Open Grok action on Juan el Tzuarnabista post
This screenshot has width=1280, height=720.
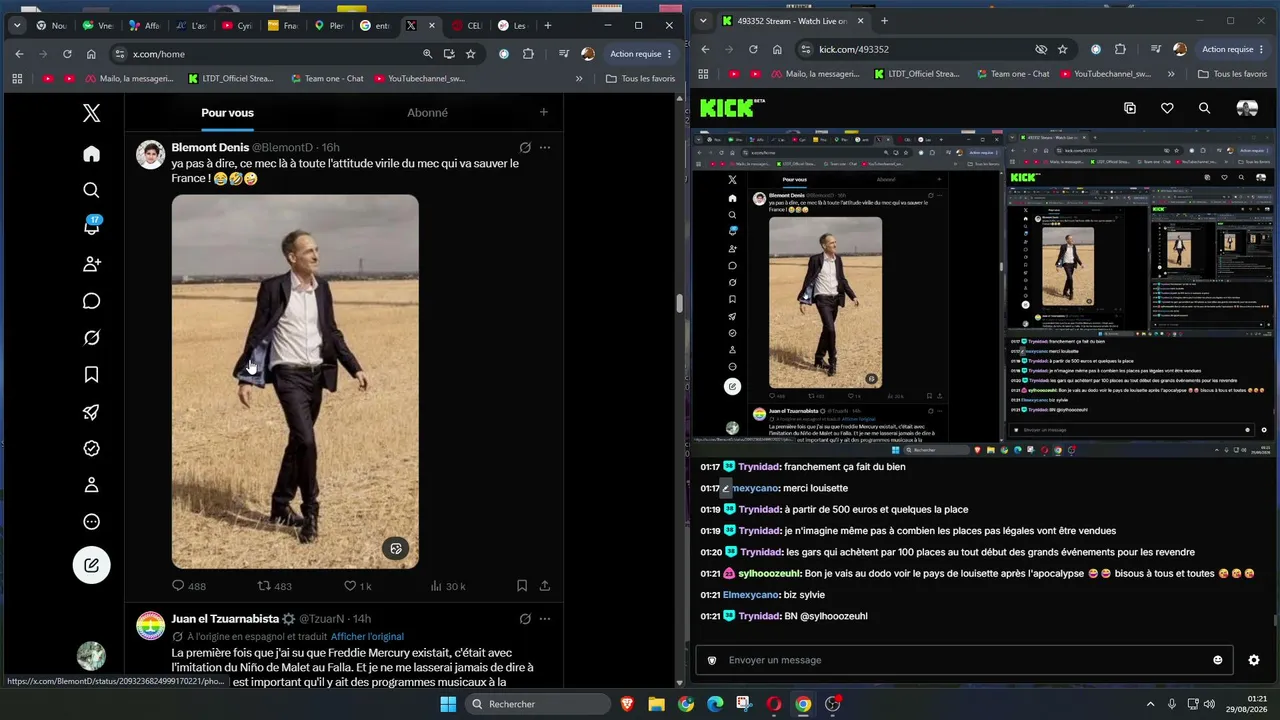525,618
